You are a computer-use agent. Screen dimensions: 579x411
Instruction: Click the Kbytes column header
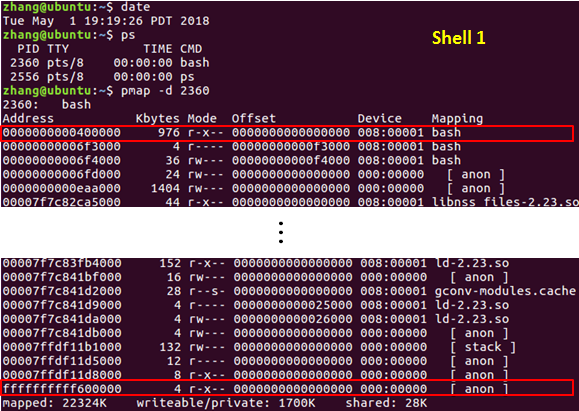pos(158,119)
